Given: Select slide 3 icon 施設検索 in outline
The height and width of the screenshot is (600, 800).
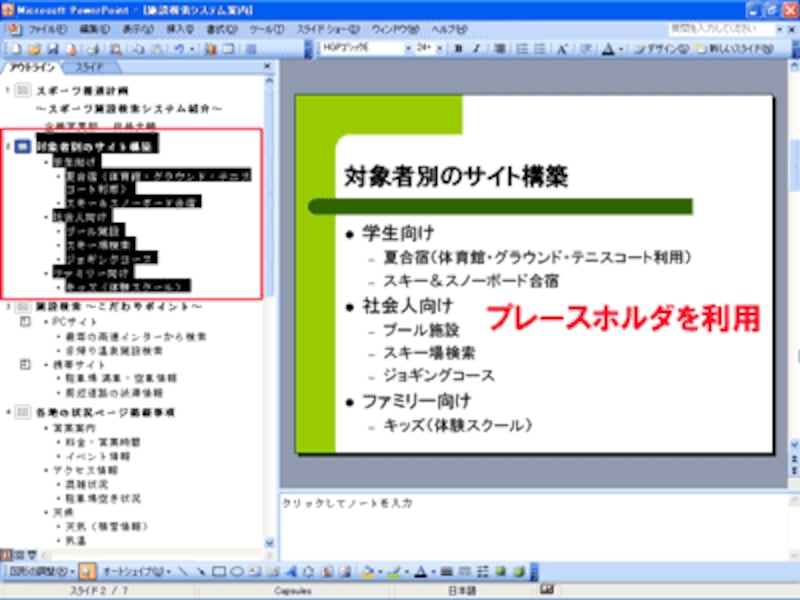Looking at the screenshot, I should [22, 307].
